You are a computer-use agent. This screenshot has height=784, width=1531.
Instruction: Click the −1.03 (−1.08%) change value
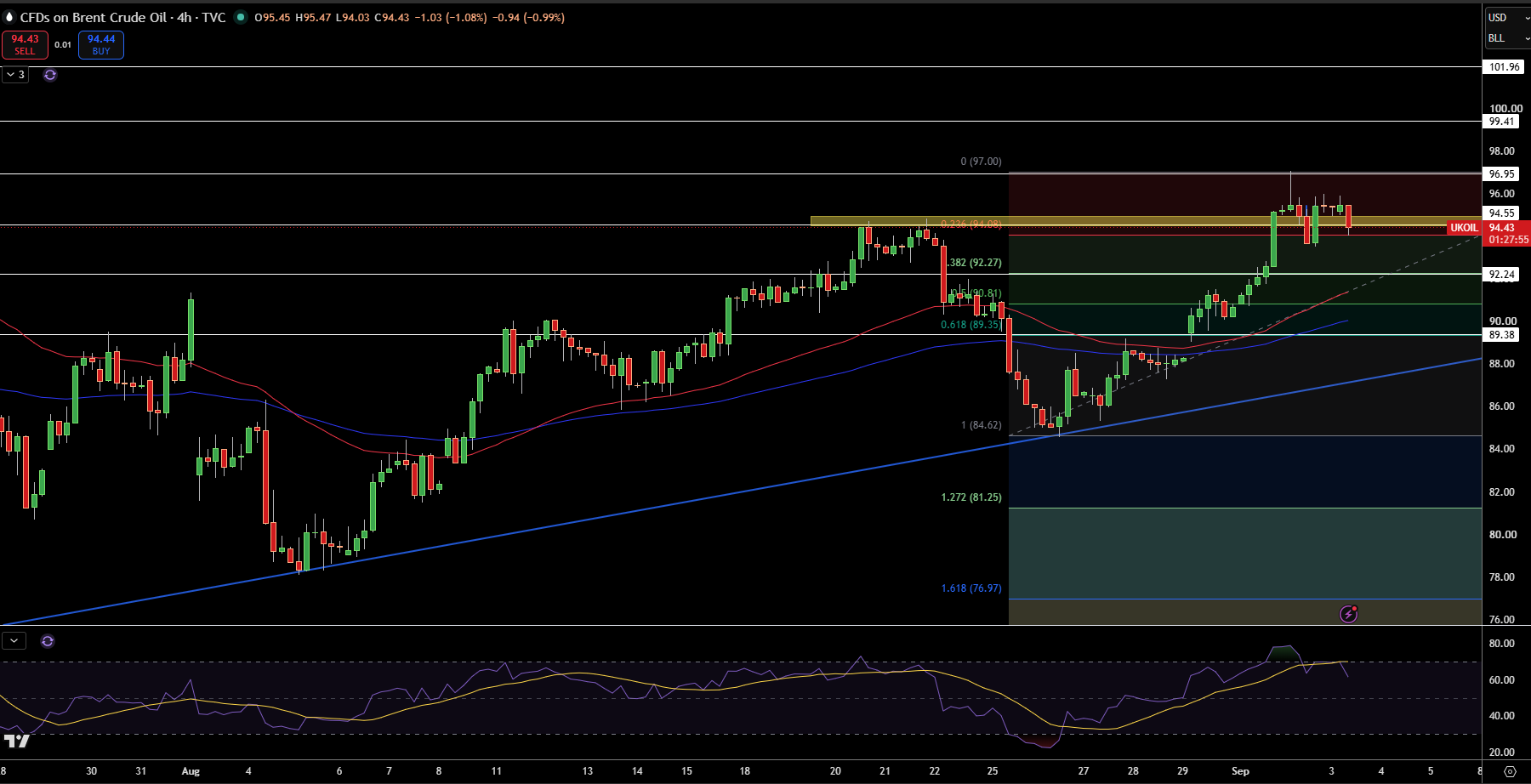[451, 17]
